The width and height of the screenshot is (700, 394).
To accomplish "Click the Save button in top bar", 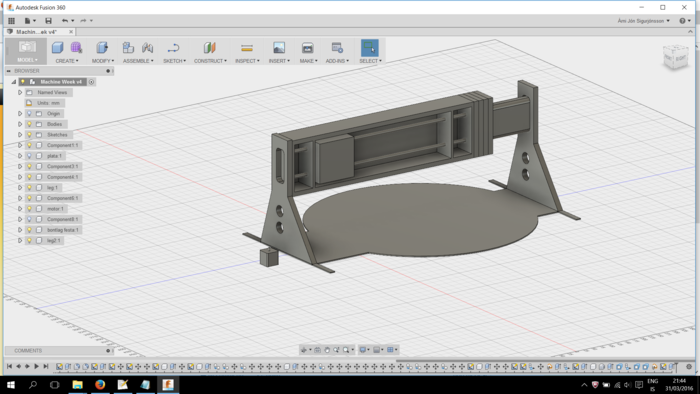I will point(48,21).
